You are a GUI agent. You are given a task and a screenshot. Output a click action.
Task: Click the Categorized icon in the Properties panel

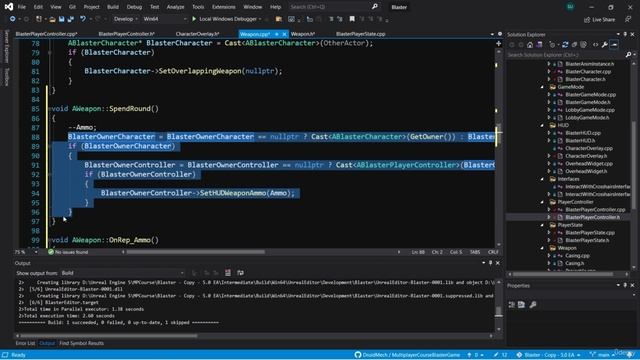(x=512, y=304)
